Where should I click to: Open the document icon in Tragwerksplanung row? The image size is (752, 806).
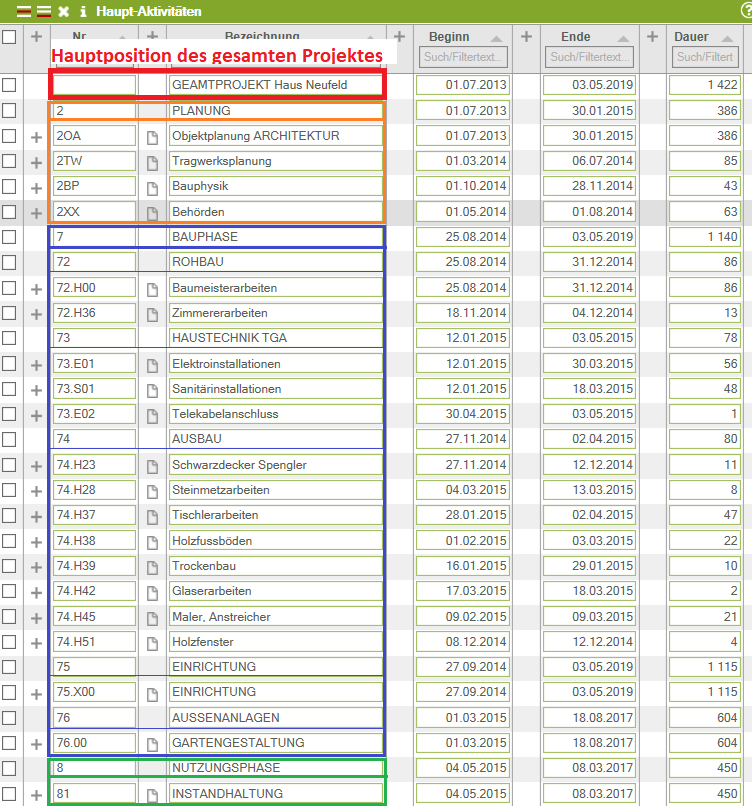[153, 161]
